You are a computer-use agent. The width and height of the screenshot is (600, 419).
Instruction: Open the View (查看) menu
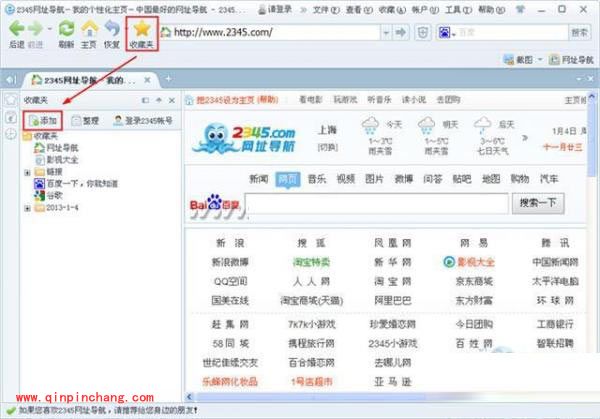(x=359, y=10)
